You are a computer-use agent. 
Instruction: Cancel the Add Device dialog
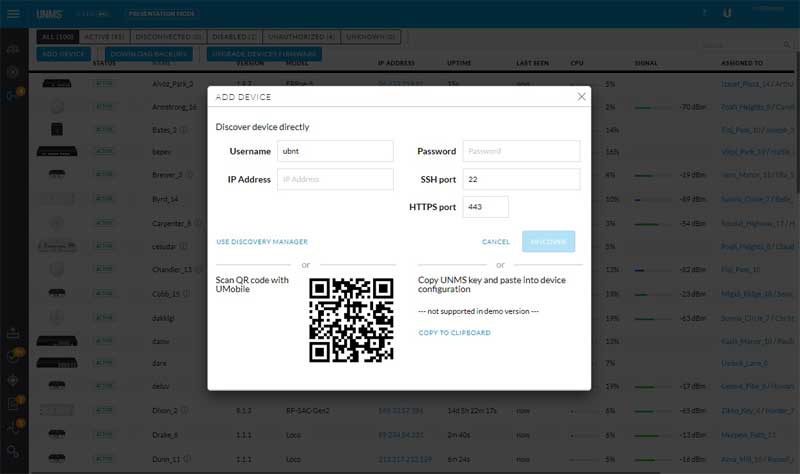click(496, 242)
